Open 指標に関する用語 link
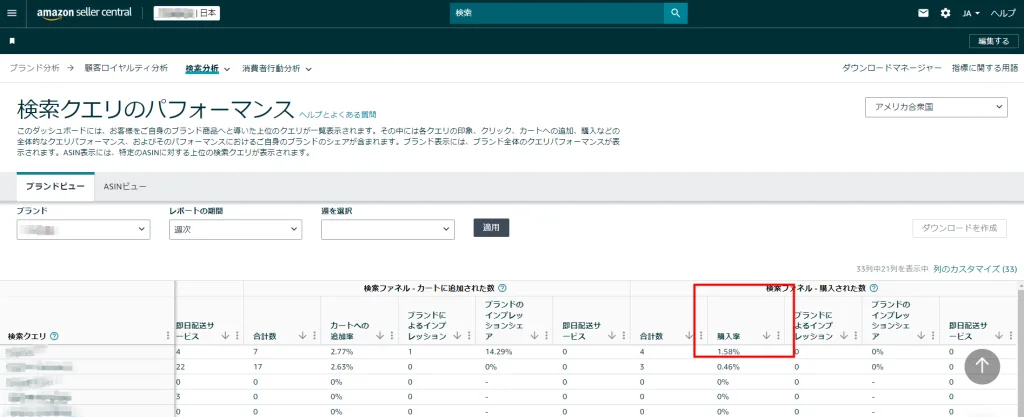 pos(985,68)
